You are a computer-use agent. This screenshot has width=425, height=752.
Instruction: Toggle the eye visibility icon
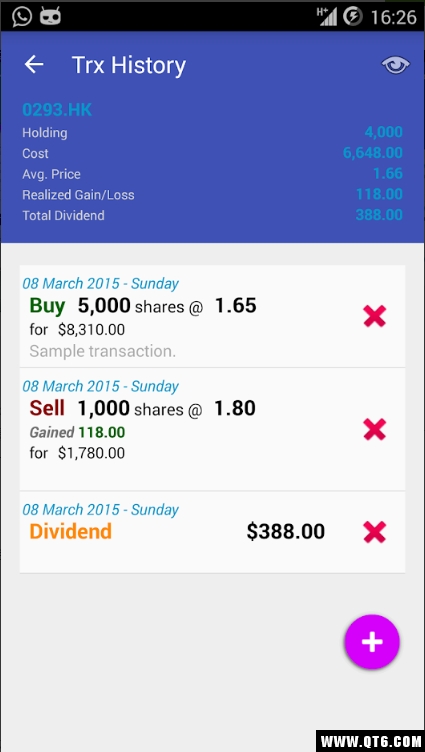396,65
